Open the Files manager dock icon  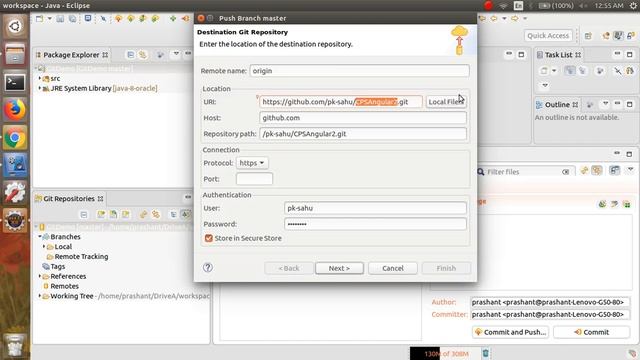pos(15,55)
